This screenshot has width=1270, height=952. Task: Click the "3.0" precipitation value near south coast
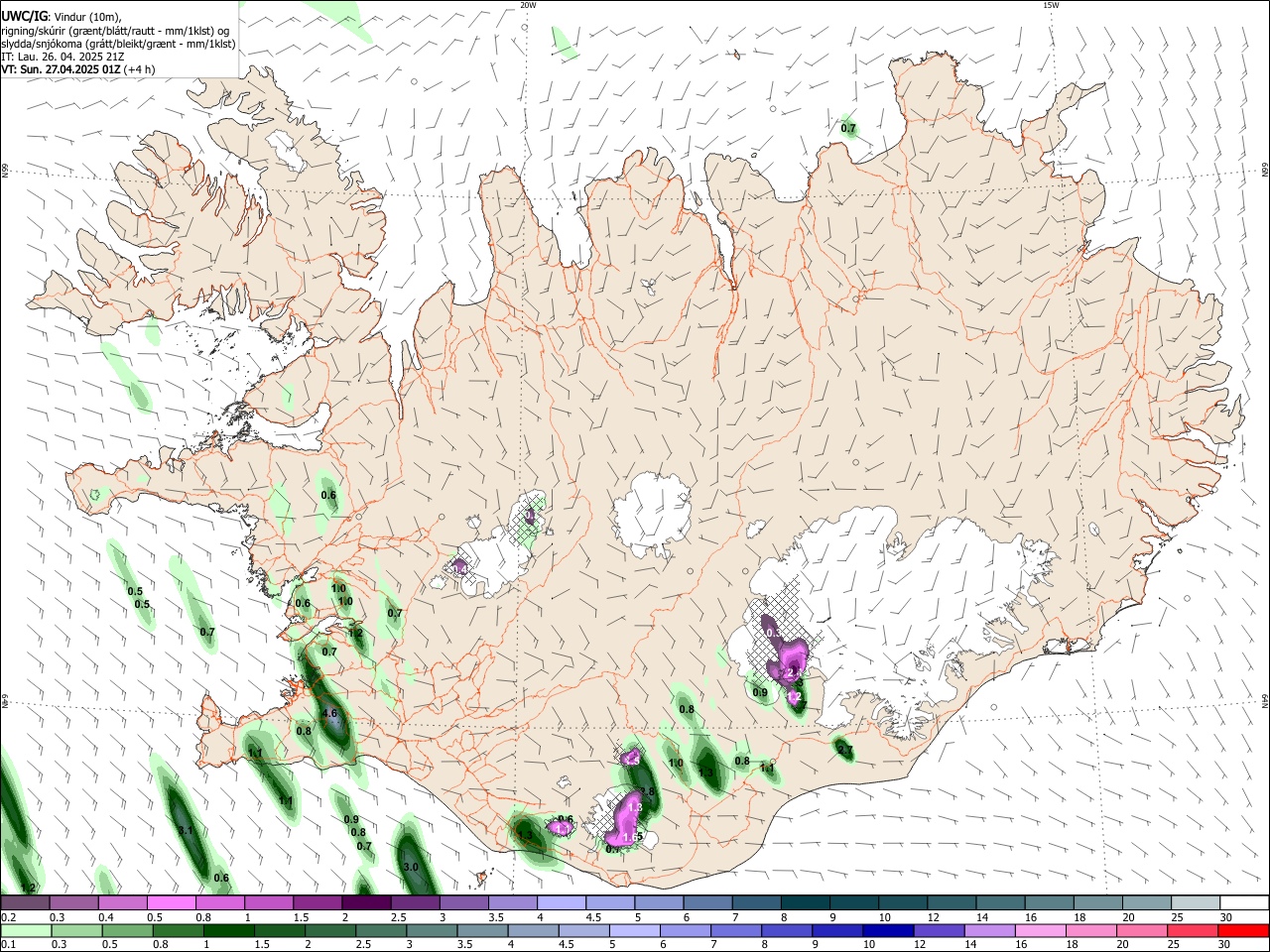[x=412, y=867]
